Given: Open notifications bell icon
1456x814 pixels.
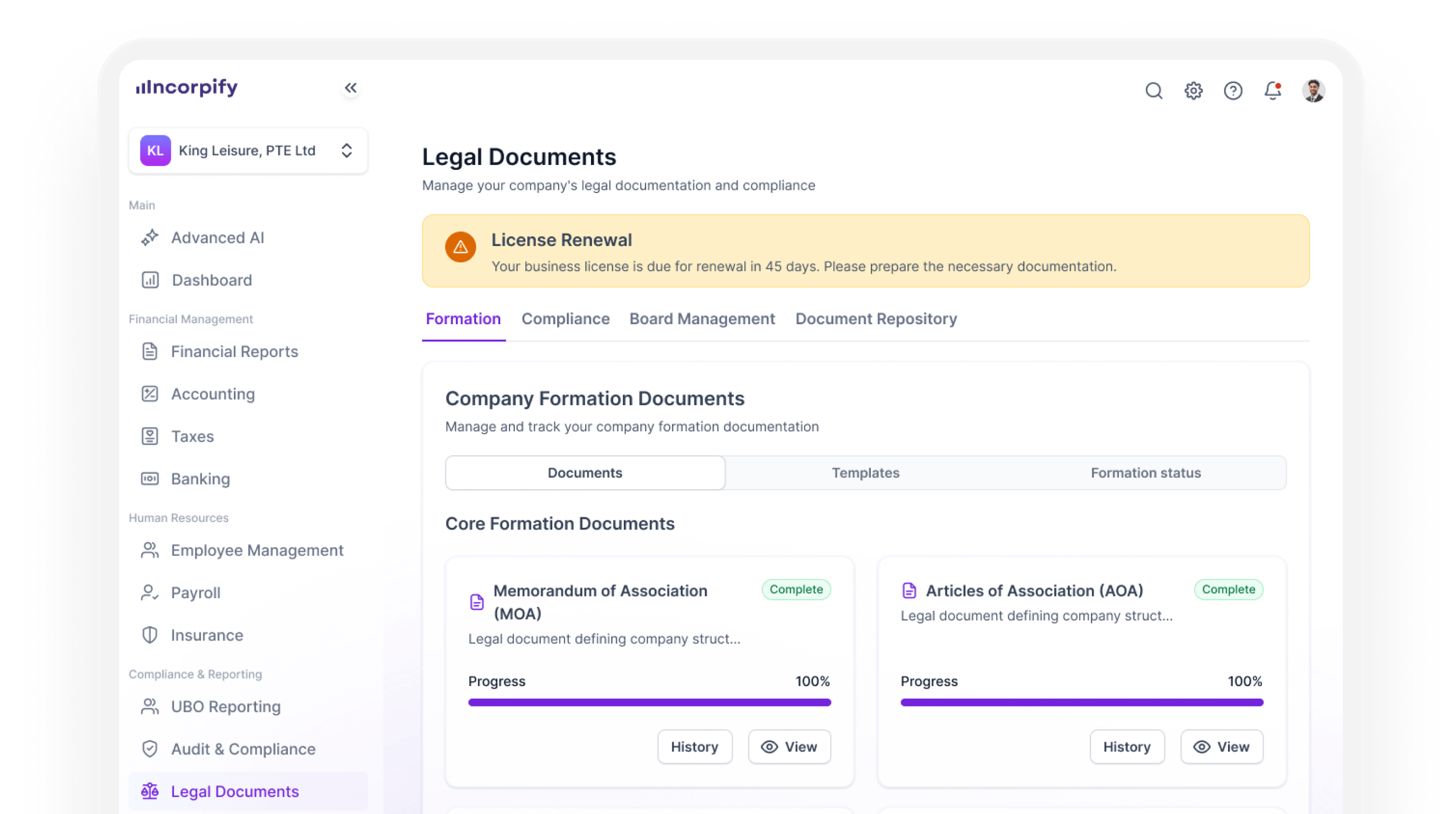Looking at the screenshot, I should tap(1272, 90).
